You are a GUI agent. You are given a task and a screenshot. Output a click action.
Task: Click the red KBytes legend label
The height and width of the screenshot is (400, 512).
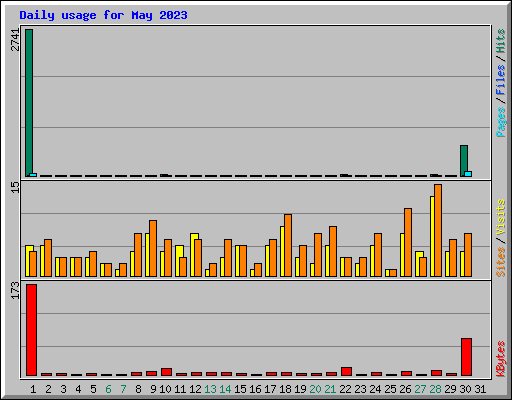point(501,359)
